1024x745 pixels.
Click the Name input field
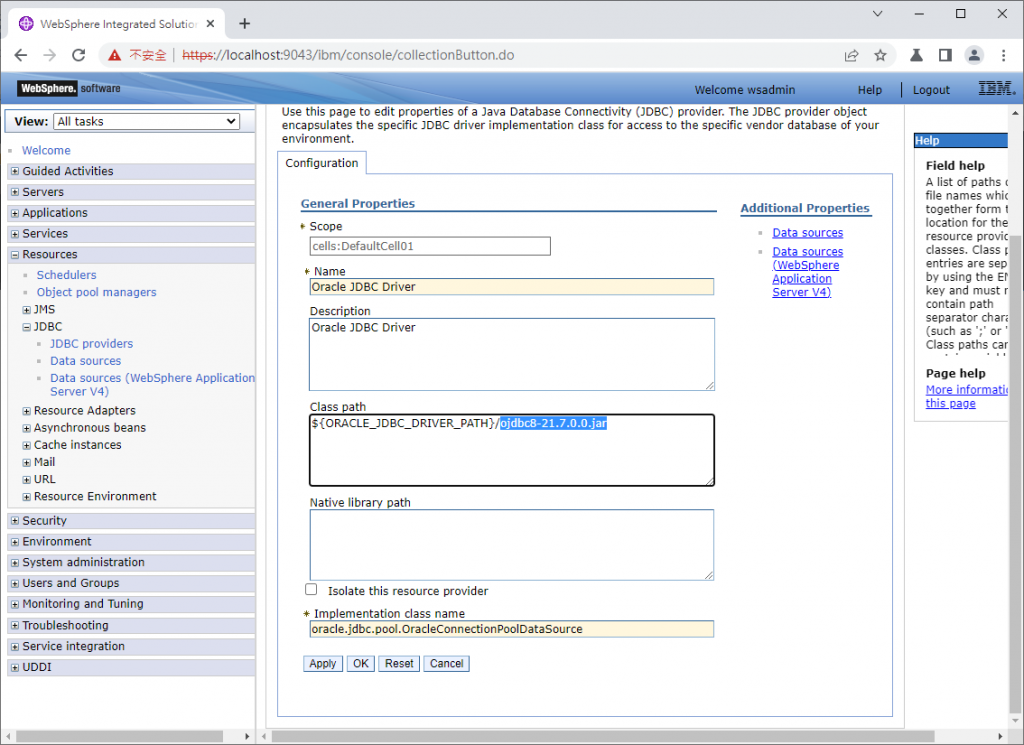tap(511, 287)
